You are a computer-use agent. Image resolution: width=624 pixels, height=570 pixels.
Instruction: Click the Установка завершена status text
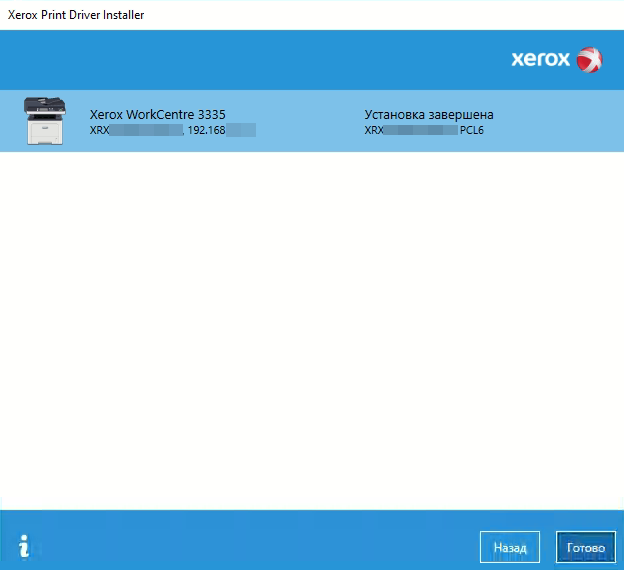pos(429,115)
